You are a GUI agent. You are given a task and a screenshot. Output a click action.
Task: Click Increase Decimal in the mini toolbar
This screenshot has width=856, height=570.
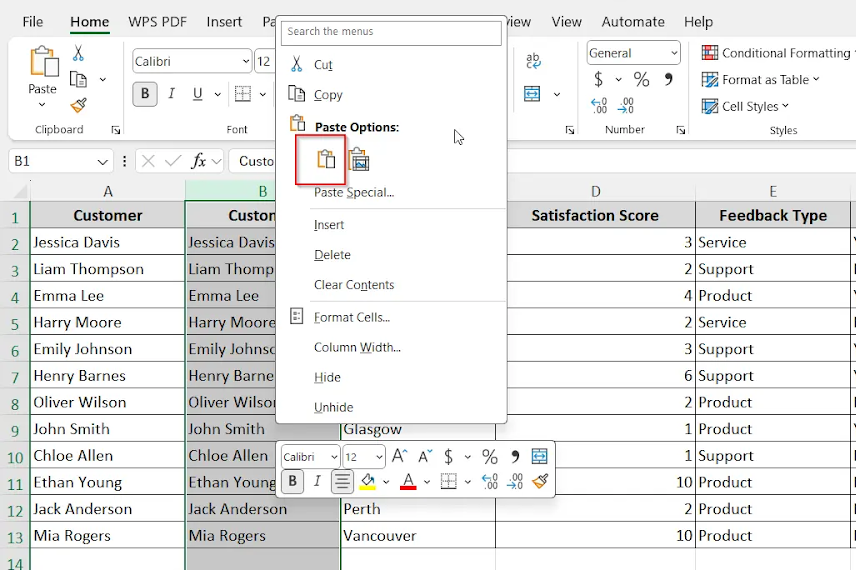tap(490, 482)
